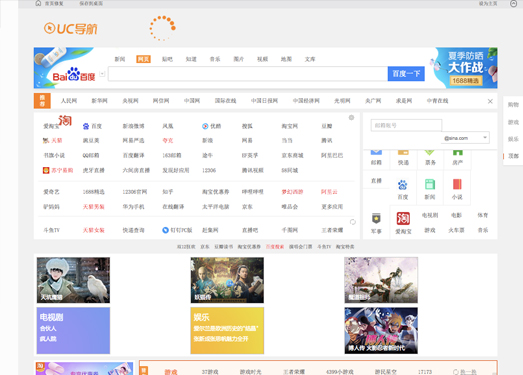Open the 快递 icon in the right panel

coord(403,152)
